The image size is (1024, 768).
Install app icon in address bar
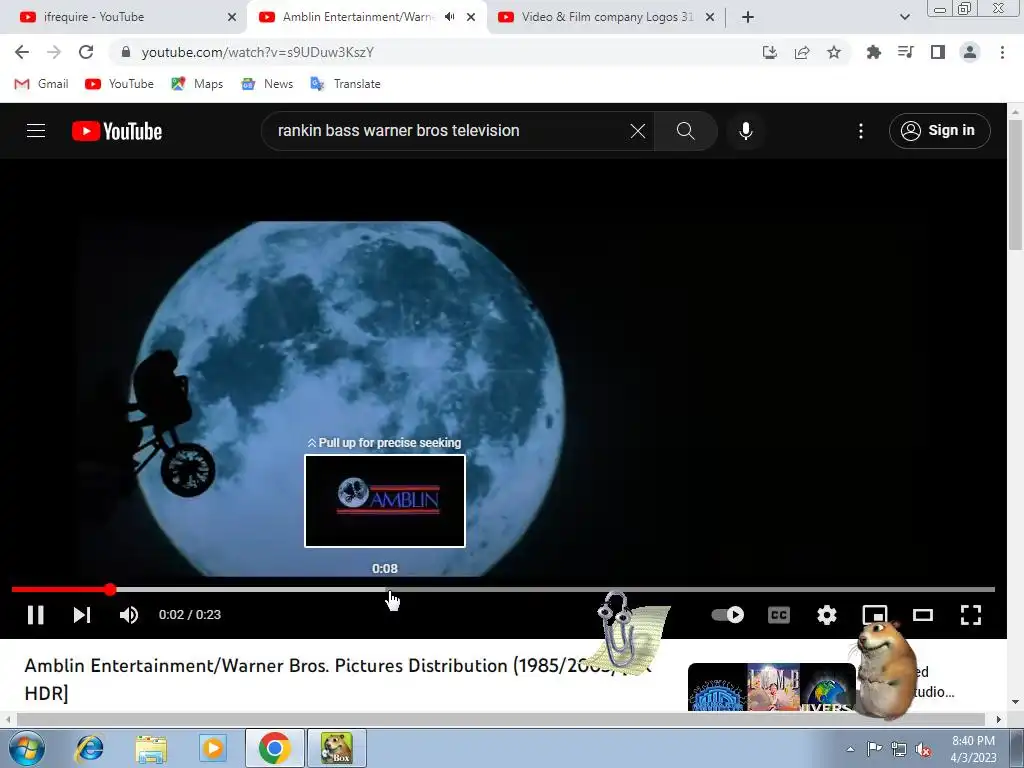tap(770, 52)
